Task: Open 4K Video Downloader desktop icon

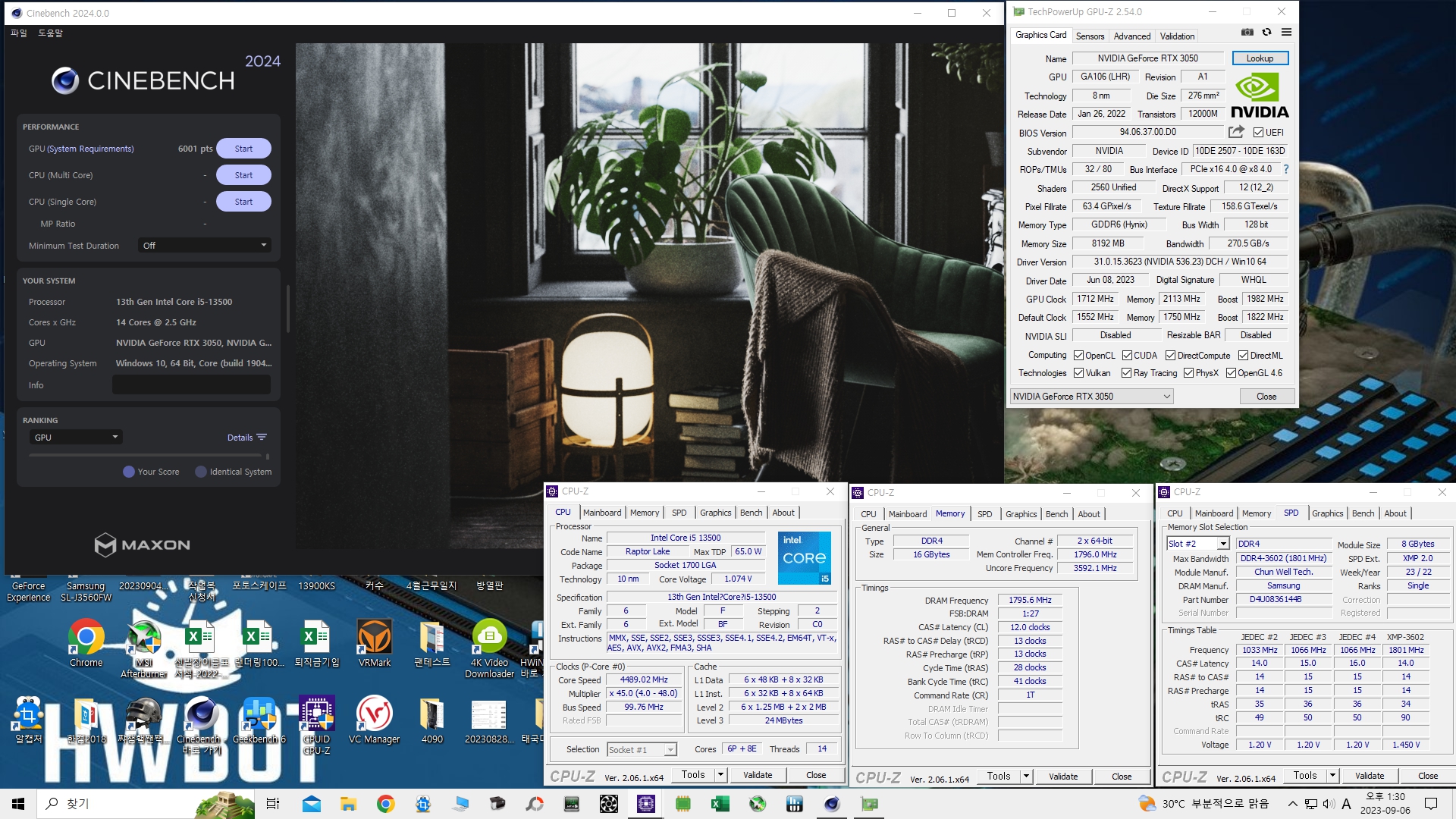Action: click(x=489, y=648)
